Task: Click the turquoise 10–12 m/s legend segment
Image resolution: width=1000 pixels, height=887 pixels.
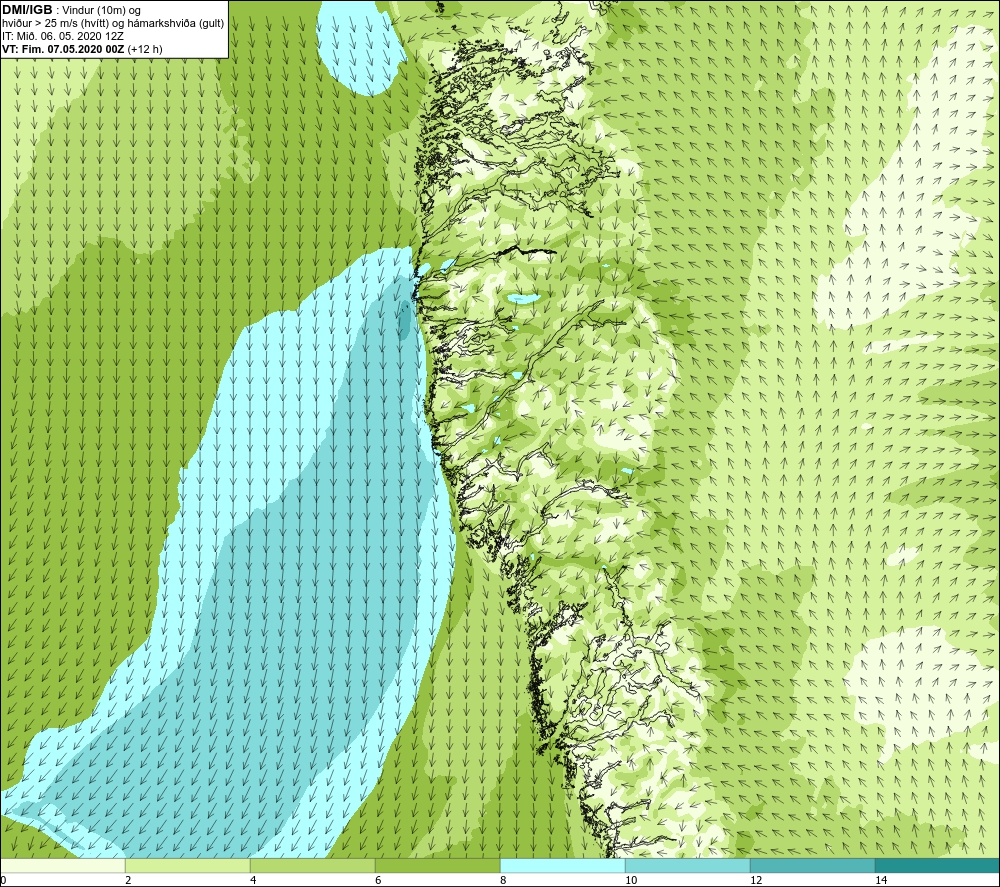Action: 688,866
